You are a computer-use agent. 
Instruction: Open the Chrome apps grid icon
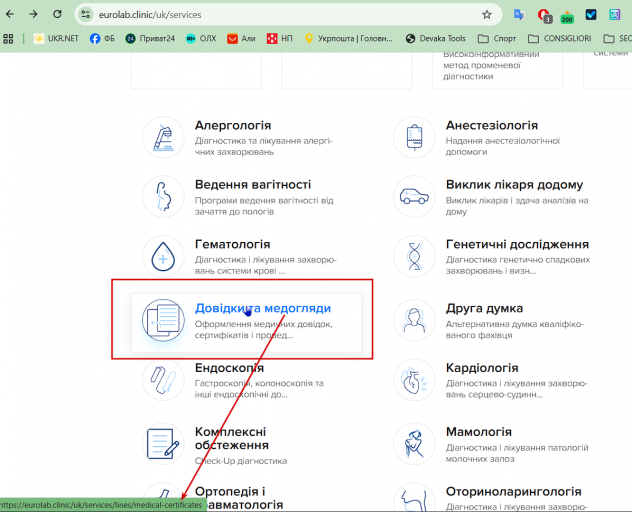(x=8, y=39)
